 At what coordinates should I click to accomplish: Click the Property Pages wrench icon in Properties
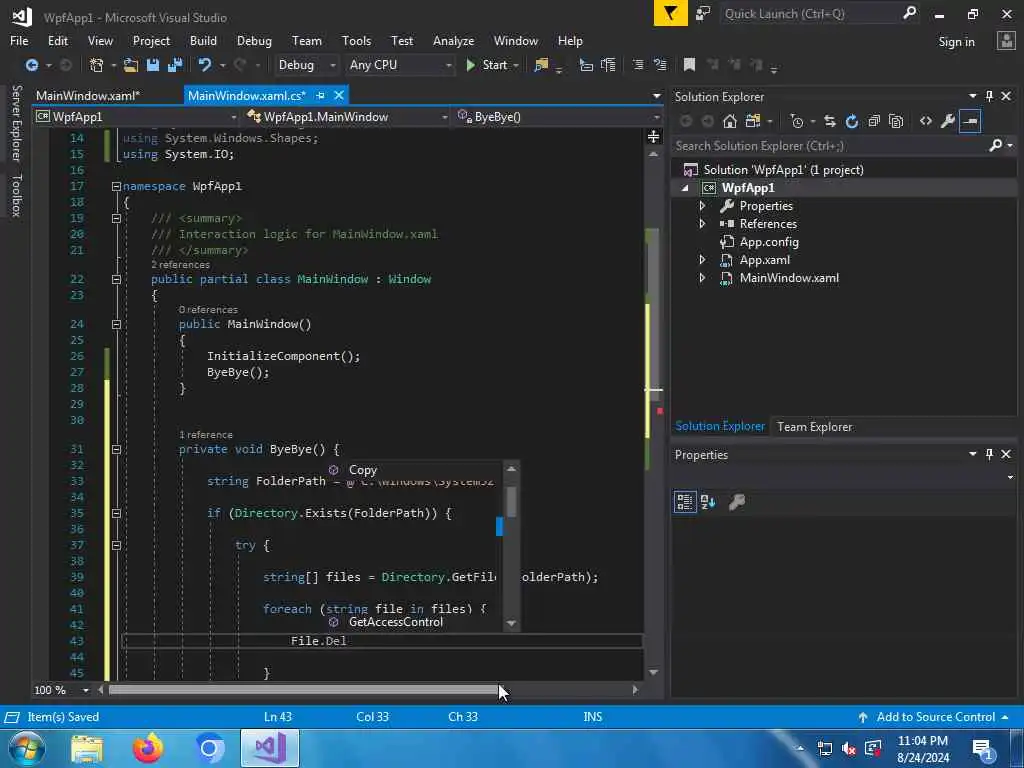click(737, 502)
